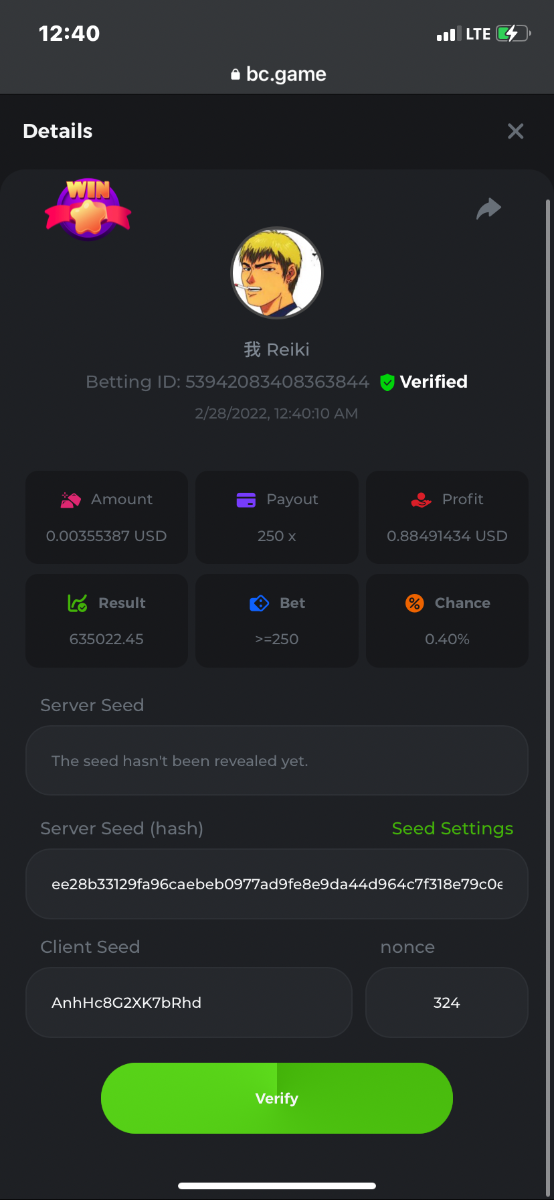Select the Server Seed hash field
Viewport: 554px width, 1200px height.
pyautogui.click(x=277, y=884)
